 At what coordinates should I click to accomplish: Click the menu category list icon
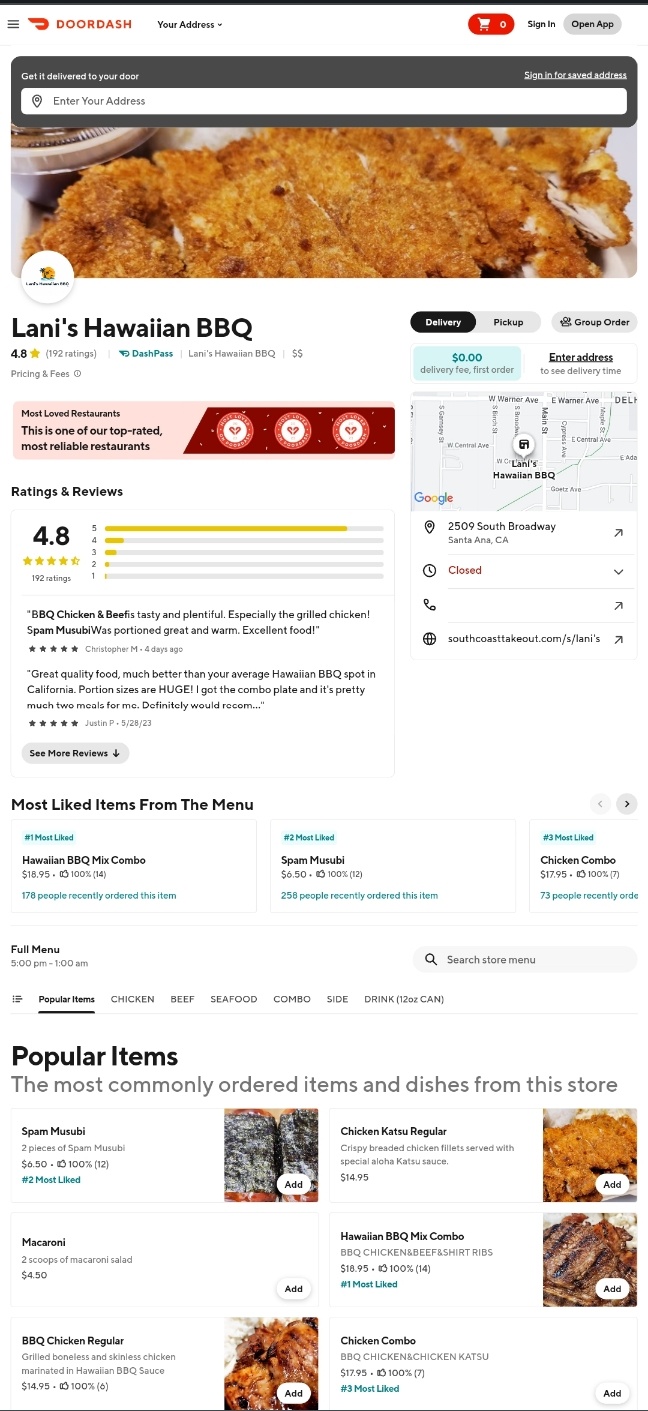click(x=17, y=999)
